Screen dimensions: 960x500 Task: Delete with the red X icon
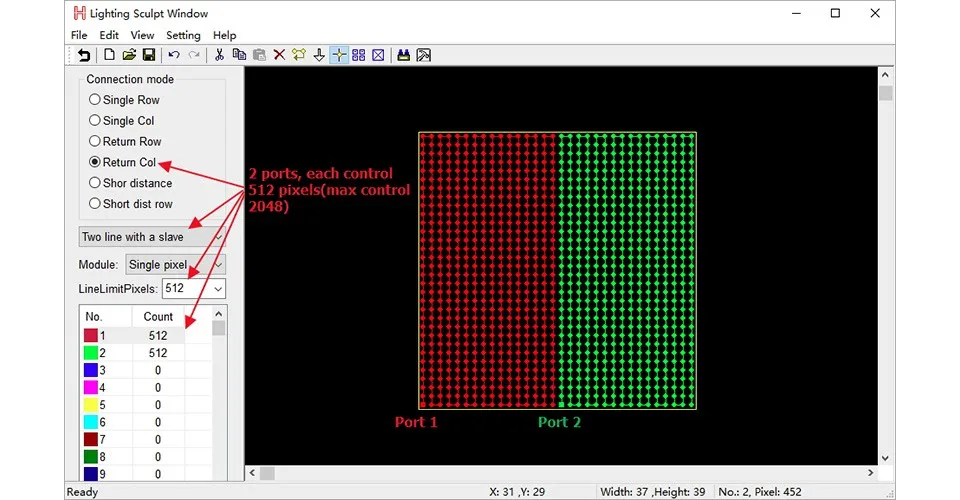click(279, 55)
